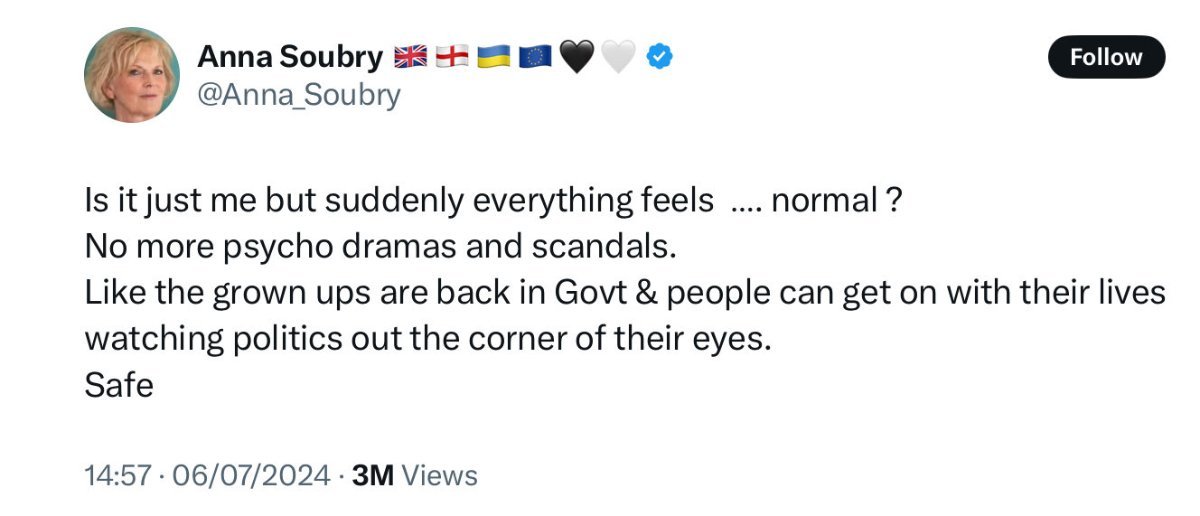Image resolution: width=1200 pixels, height=516 pixels.
Task: Click the blue verified checkmark badge
Action: pyautogui.click(x=658, y=58)
